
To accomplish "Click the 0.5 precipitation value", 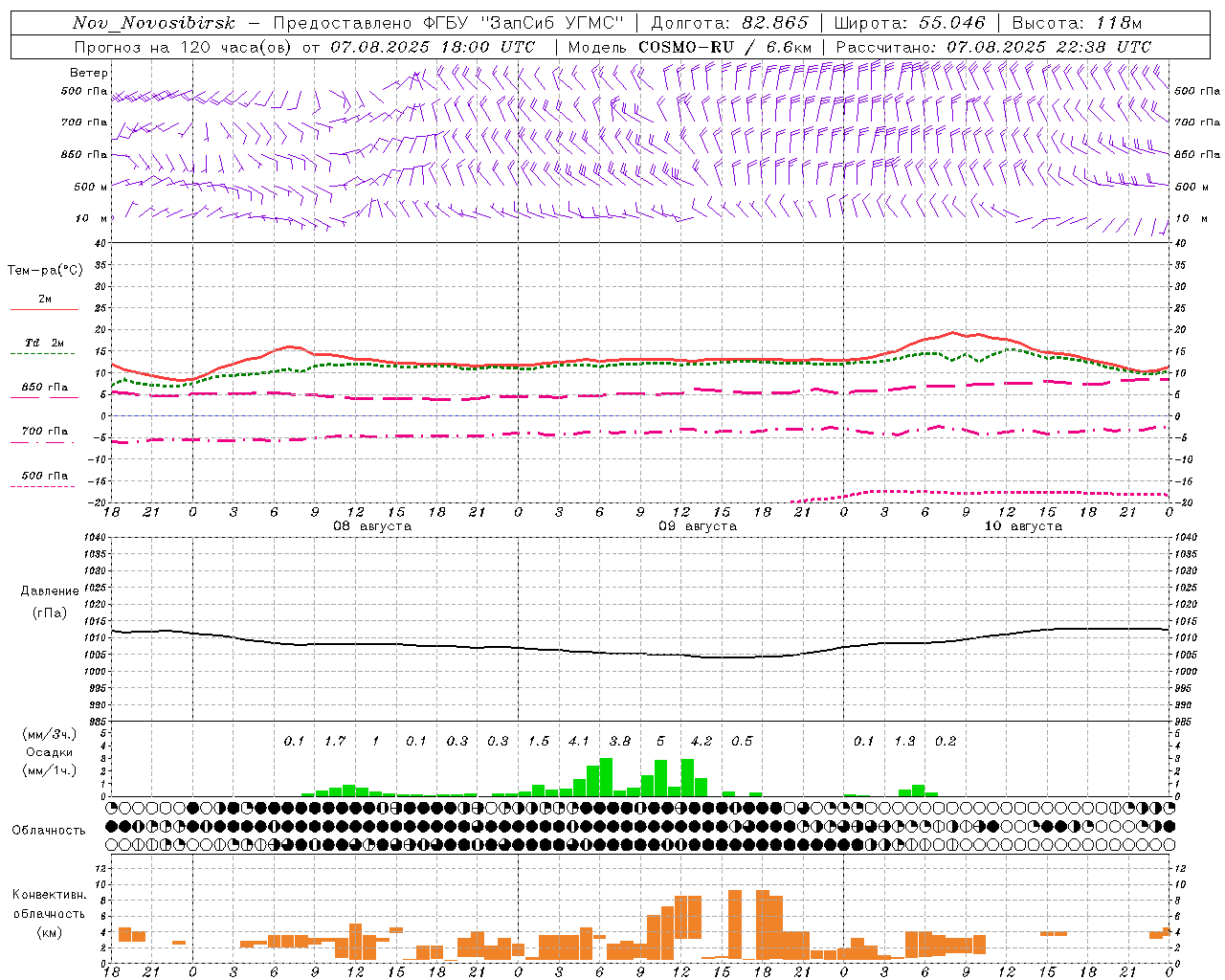I will coord(742,741).
